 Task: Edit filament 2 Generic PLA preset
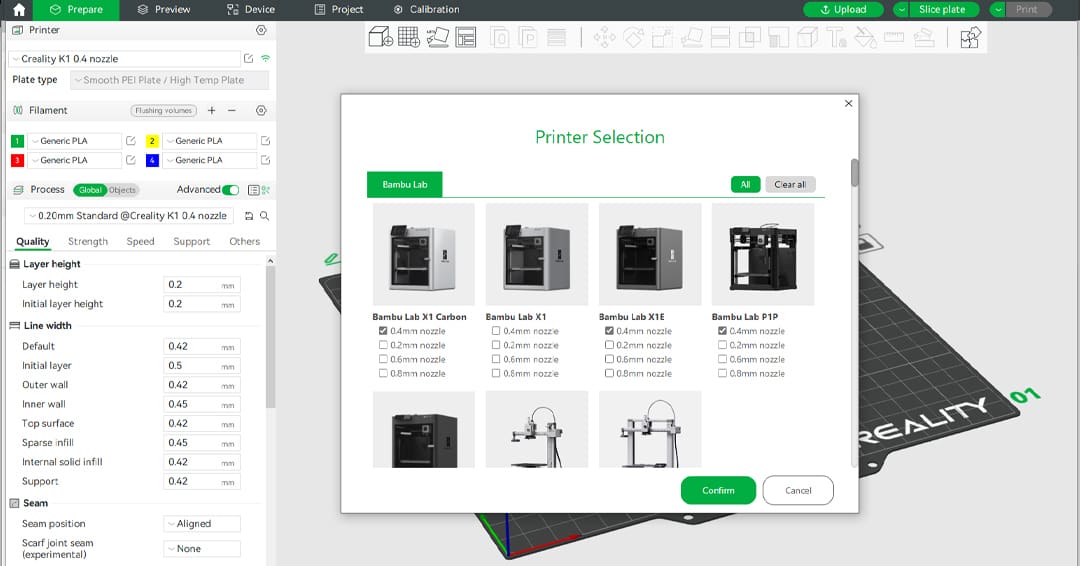265,140
